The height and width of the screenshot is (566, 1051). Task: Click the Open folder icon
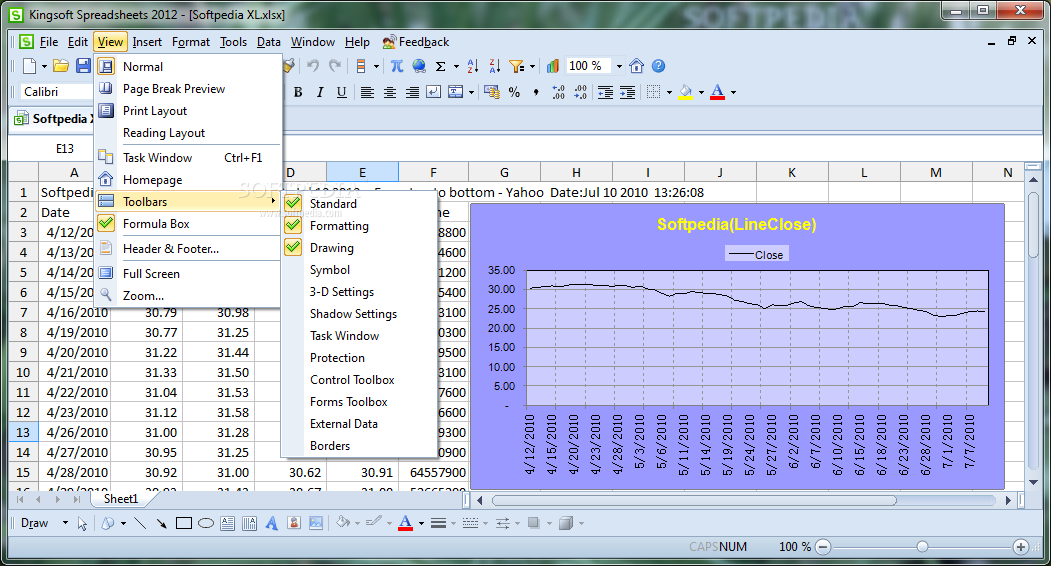tap(61, 66)
